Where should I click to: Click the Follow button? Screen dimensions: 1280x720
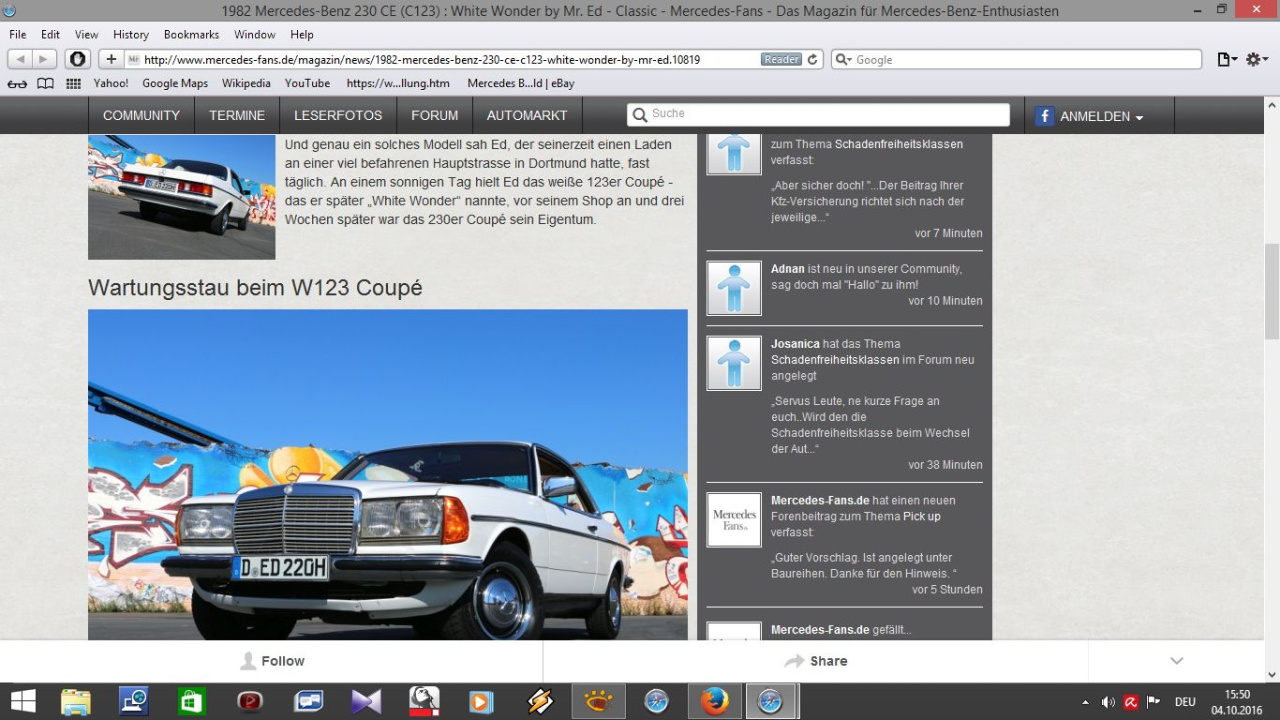(272, 661)
